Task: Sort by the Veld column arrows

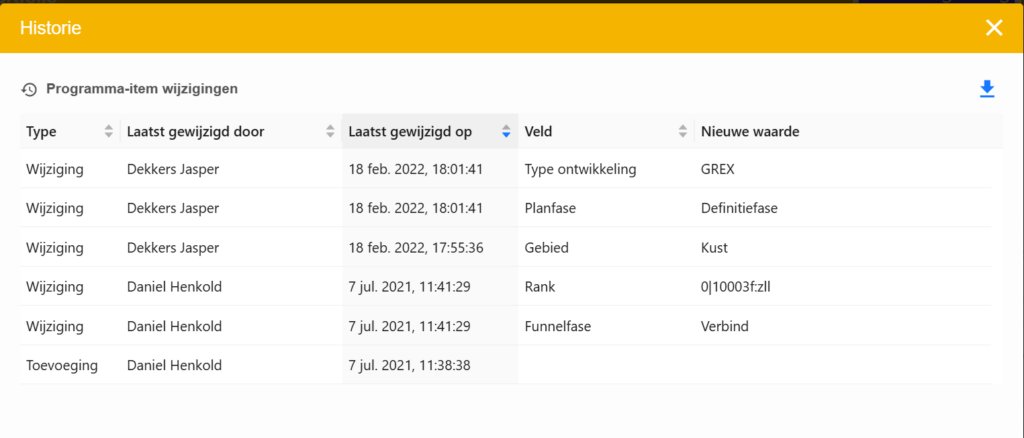Action: tap(683, 132)
